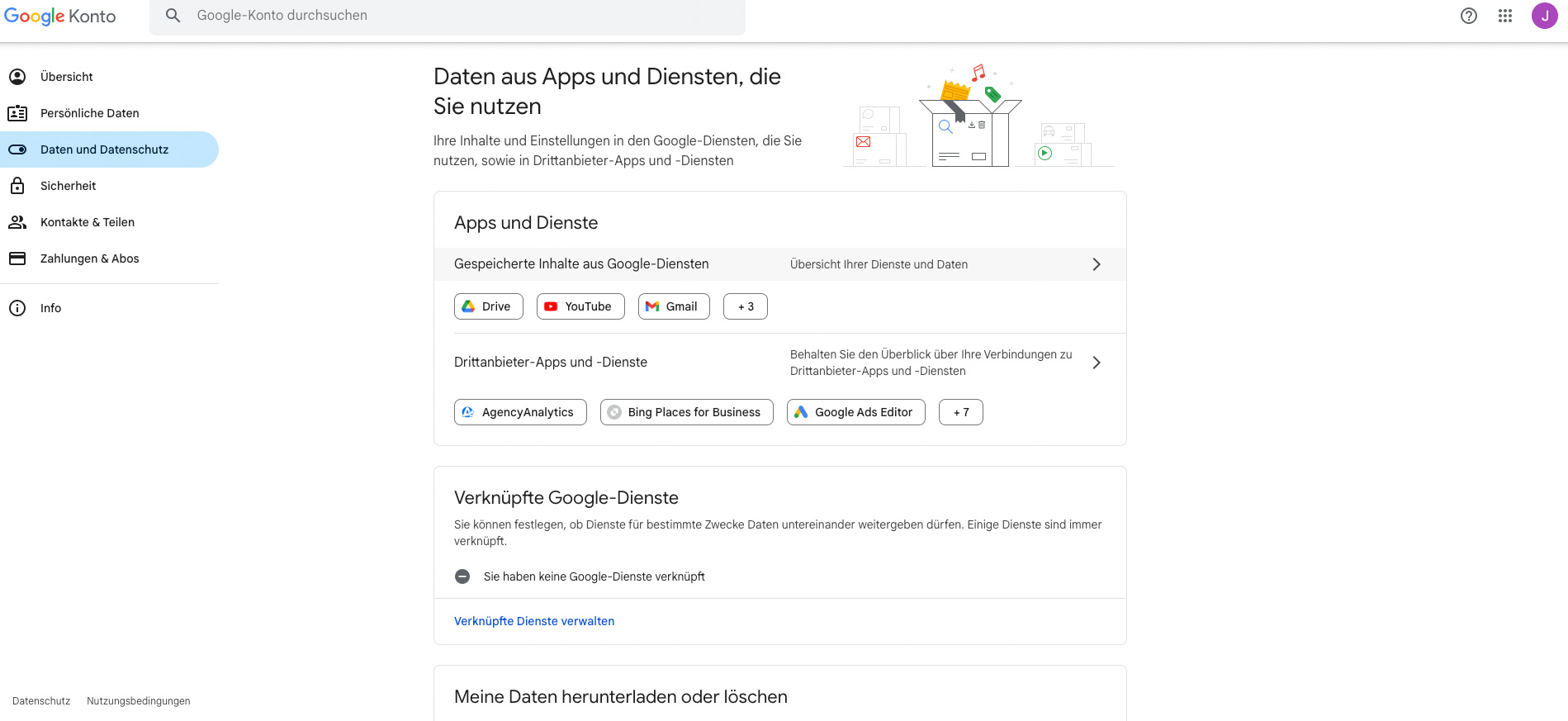The width and height of the screenshot is (1568, 721).
Task: Click the Gmail chip label
Action: (x=681, y=306)
